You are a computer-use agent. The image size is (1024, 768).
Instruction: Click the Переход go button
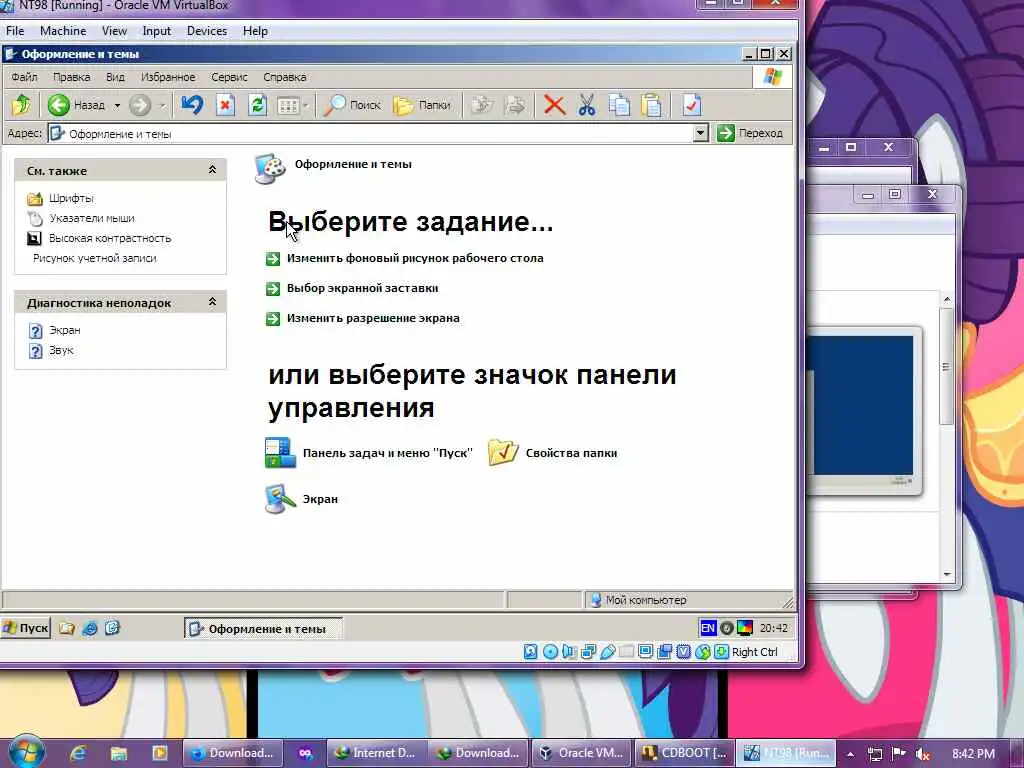point(750,133)
